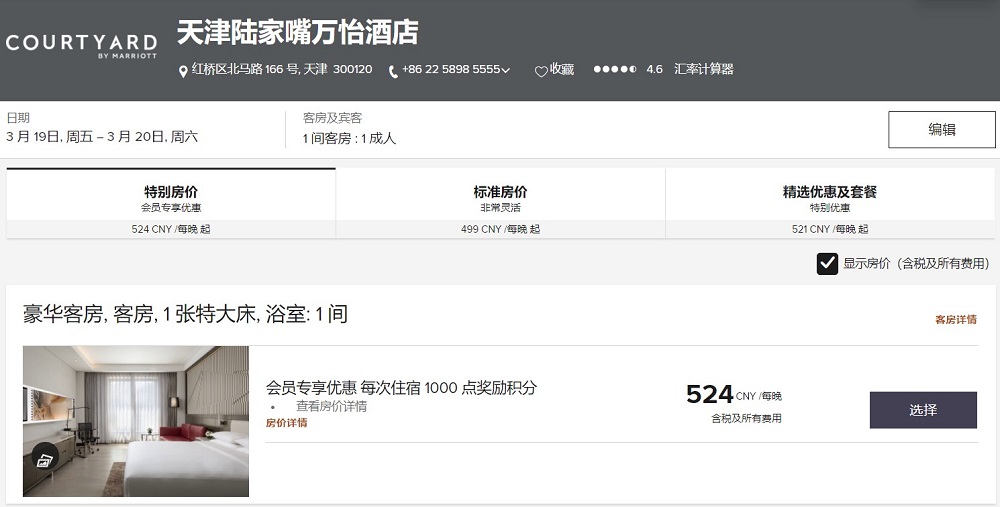
Task: Open the photo gallery icon on room image
Action: point(45,458)
